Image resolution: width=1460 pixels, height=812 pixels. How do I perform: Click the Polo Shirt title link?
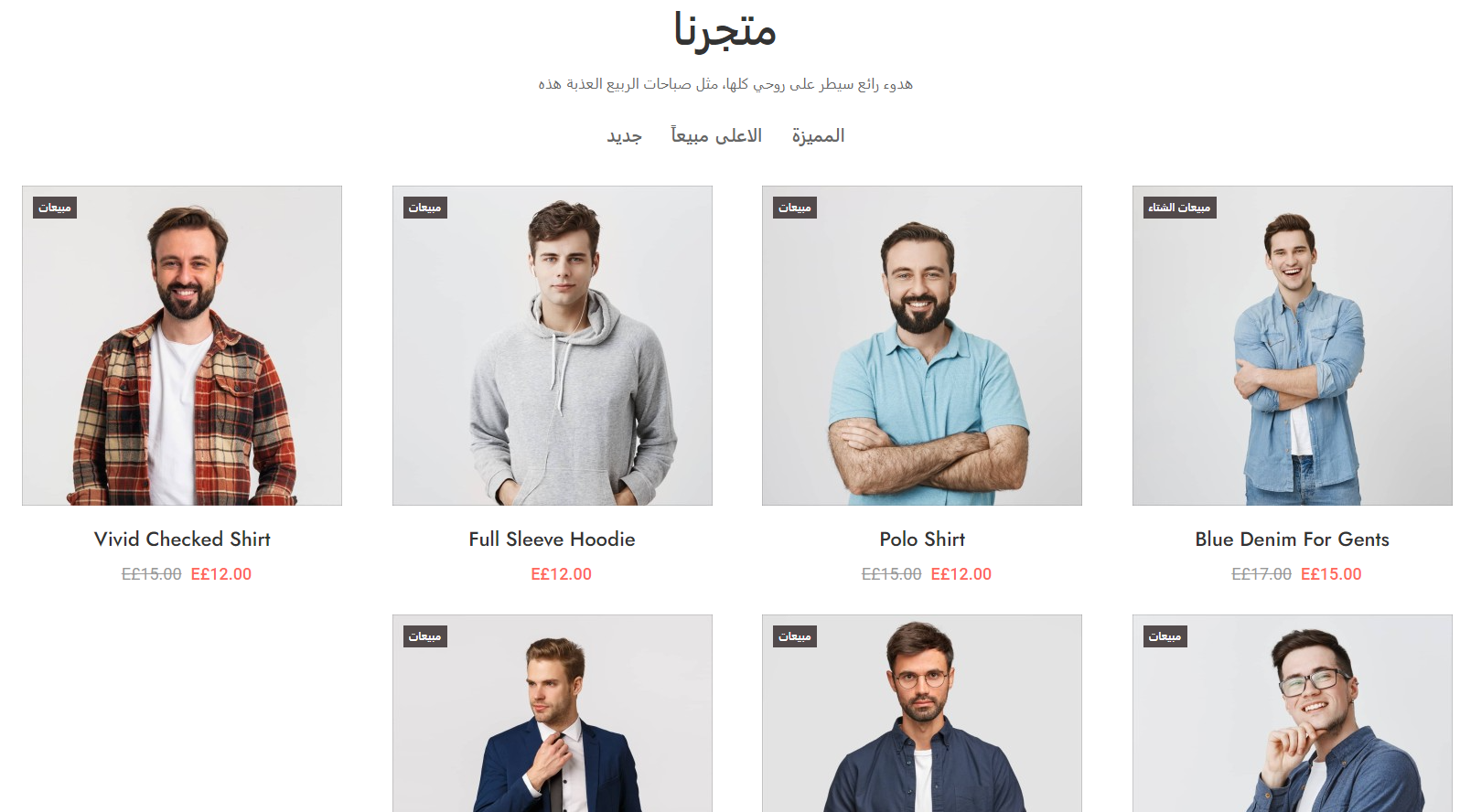pos(922,540)
